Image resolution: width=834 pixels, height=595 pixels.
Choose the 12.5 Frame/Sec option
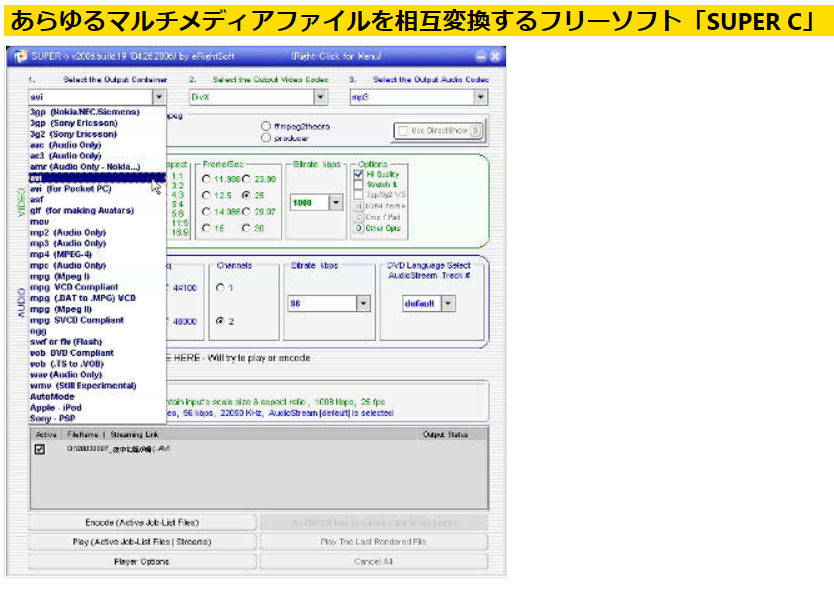[x=206, y=195]
